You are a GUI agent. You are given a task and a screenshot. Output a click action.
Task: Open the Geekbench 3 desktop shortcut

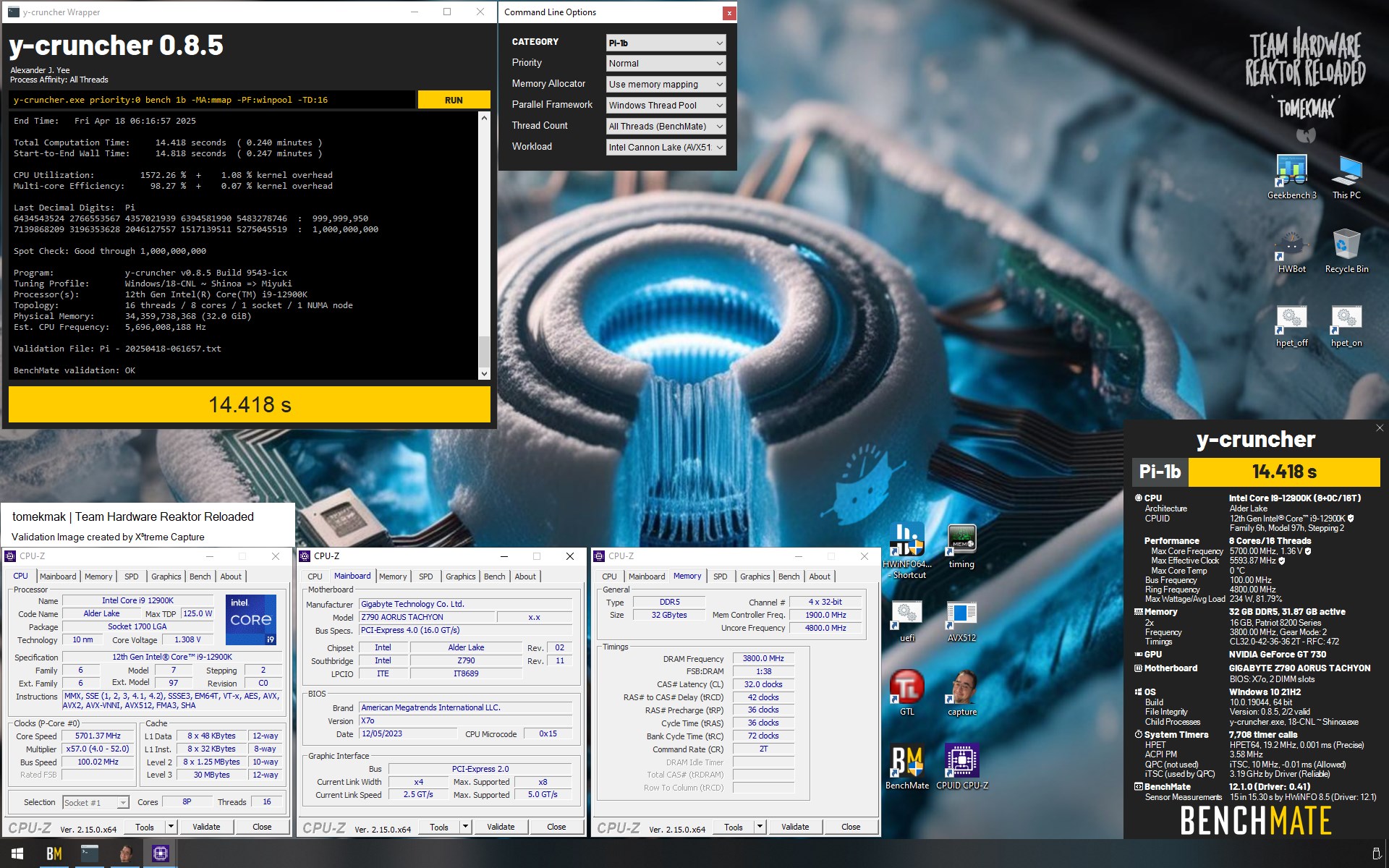[x=1291, y=176]
